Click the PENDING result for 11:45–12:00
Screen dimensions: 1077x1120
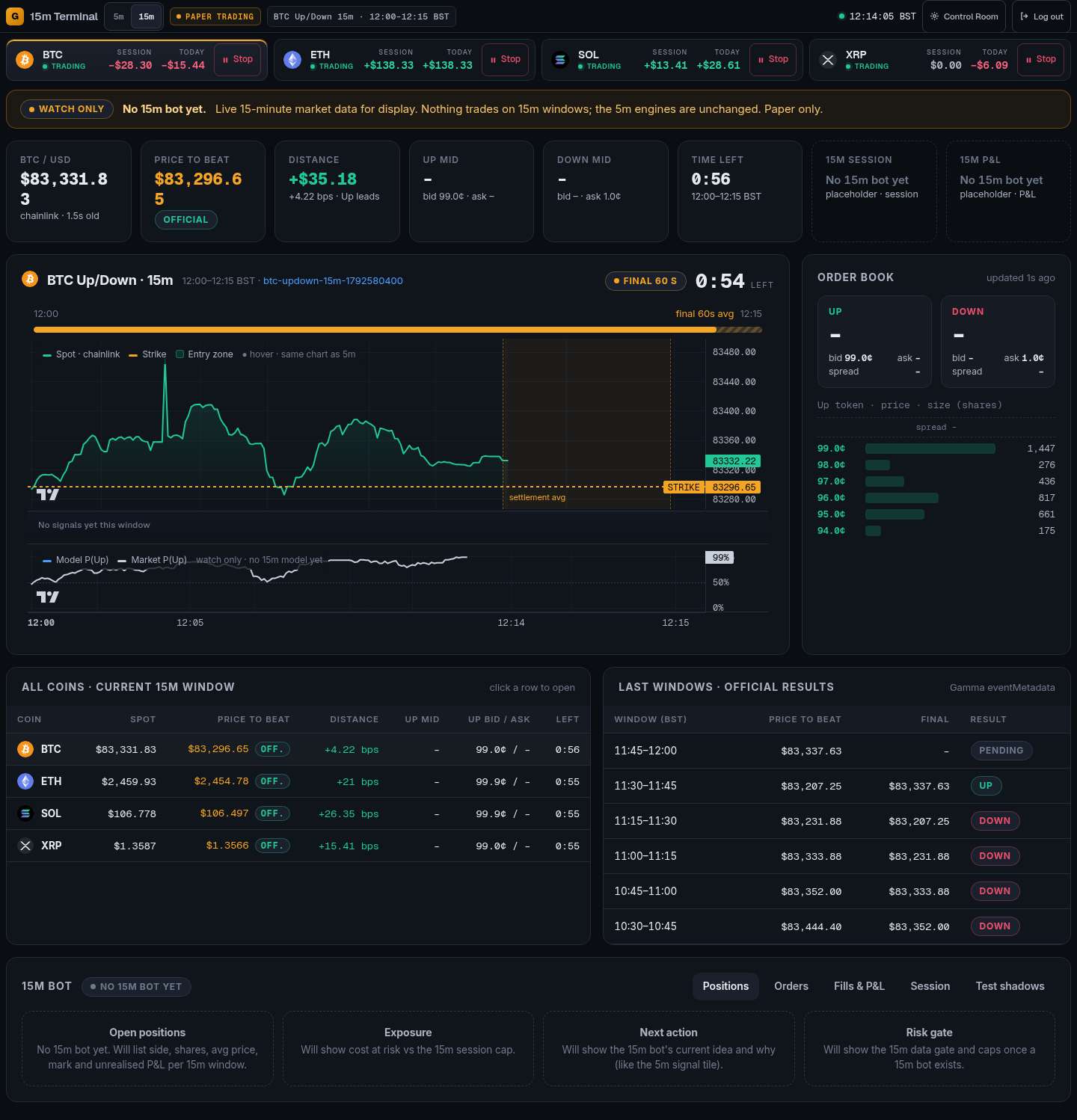coord(1001,751)
